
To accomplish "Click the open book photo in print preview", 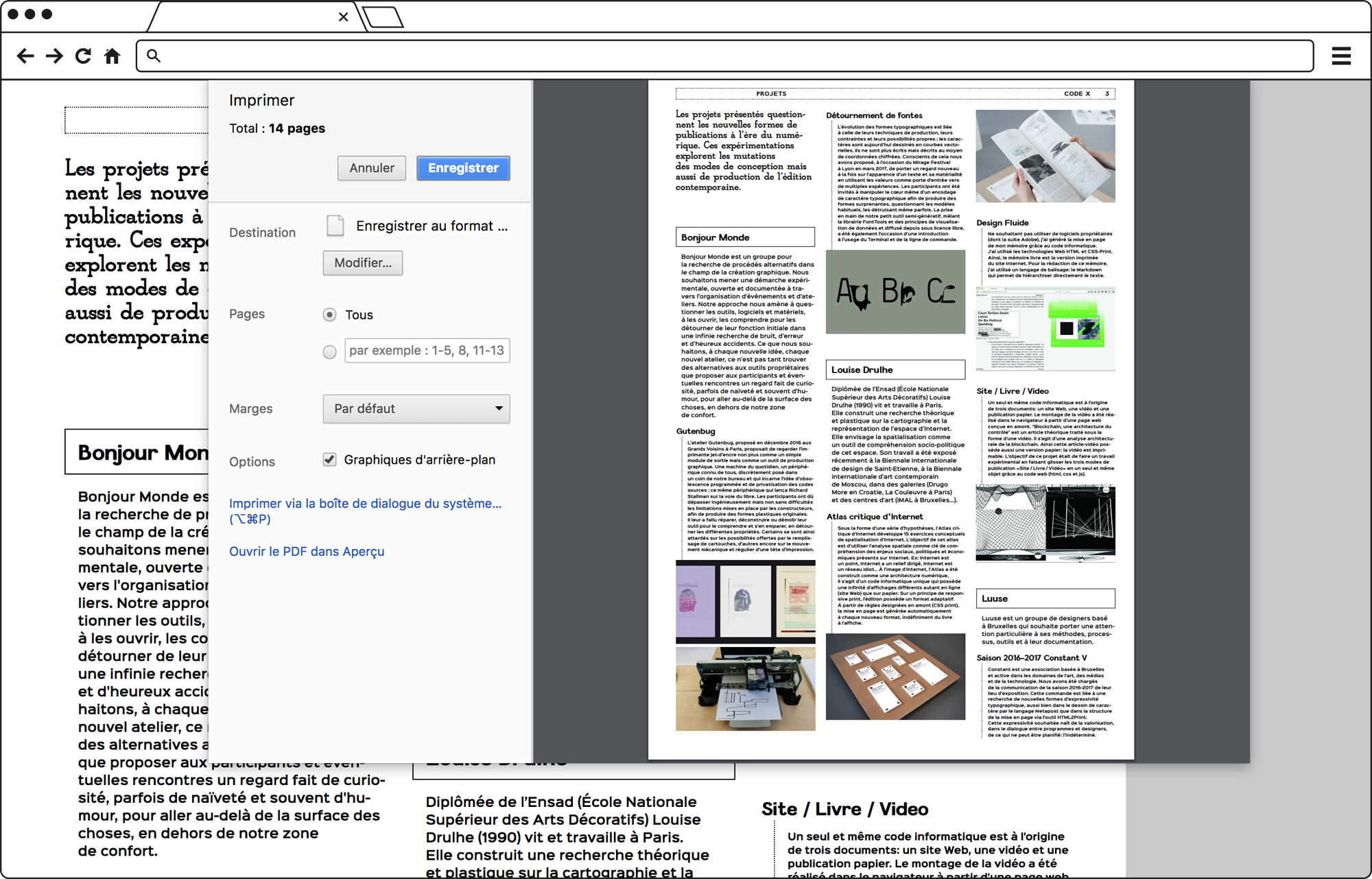I will coord(1045,156).
